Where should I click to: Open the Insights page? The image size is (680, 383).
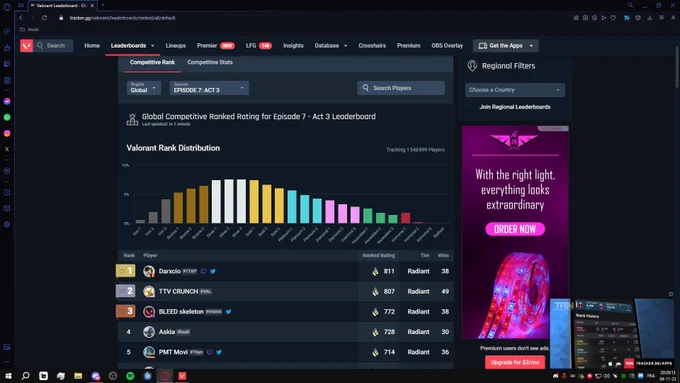[x=293, y=46]
